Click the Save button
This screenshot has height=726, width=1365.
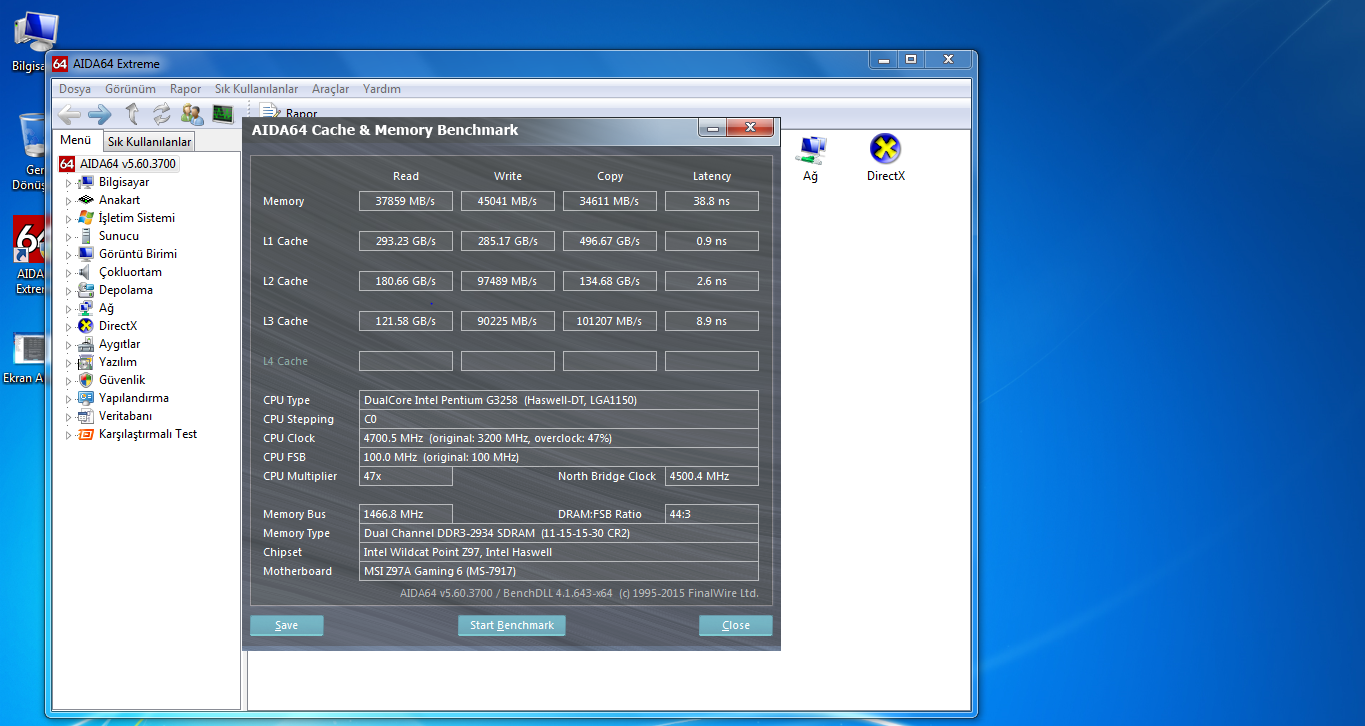click(287, 625)
